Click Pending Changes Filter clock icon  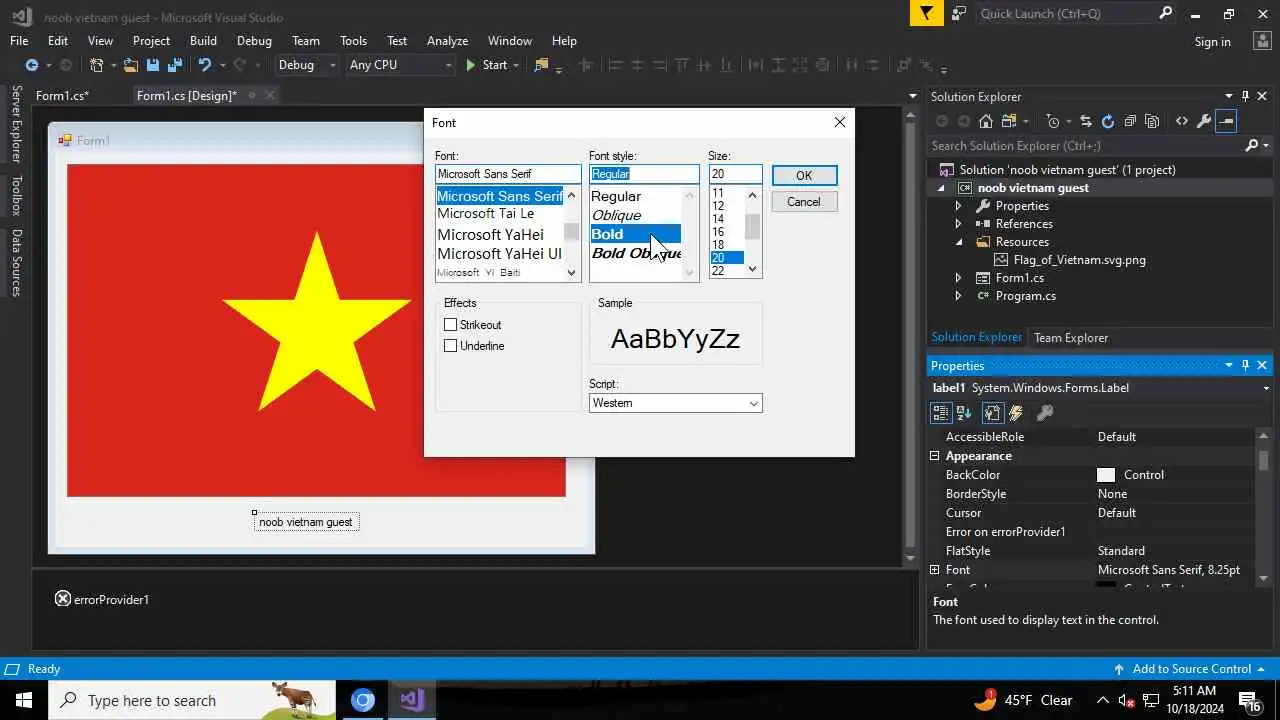coord(1053,121)
